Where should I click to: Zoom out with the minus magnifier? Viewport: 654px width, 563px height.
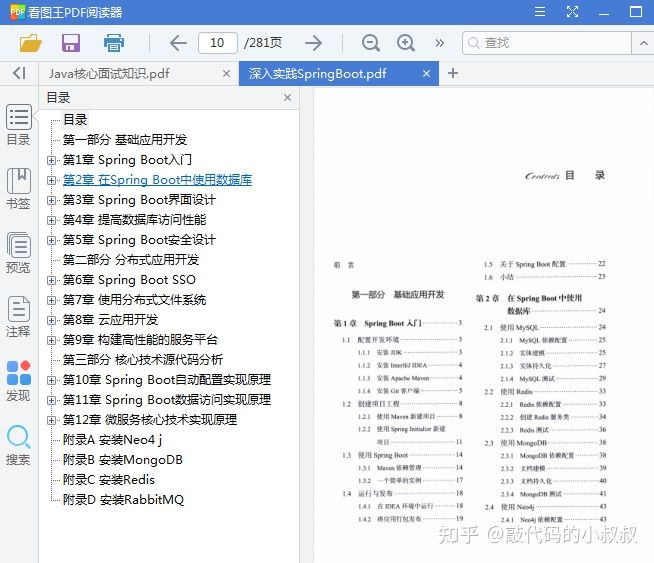371,43
